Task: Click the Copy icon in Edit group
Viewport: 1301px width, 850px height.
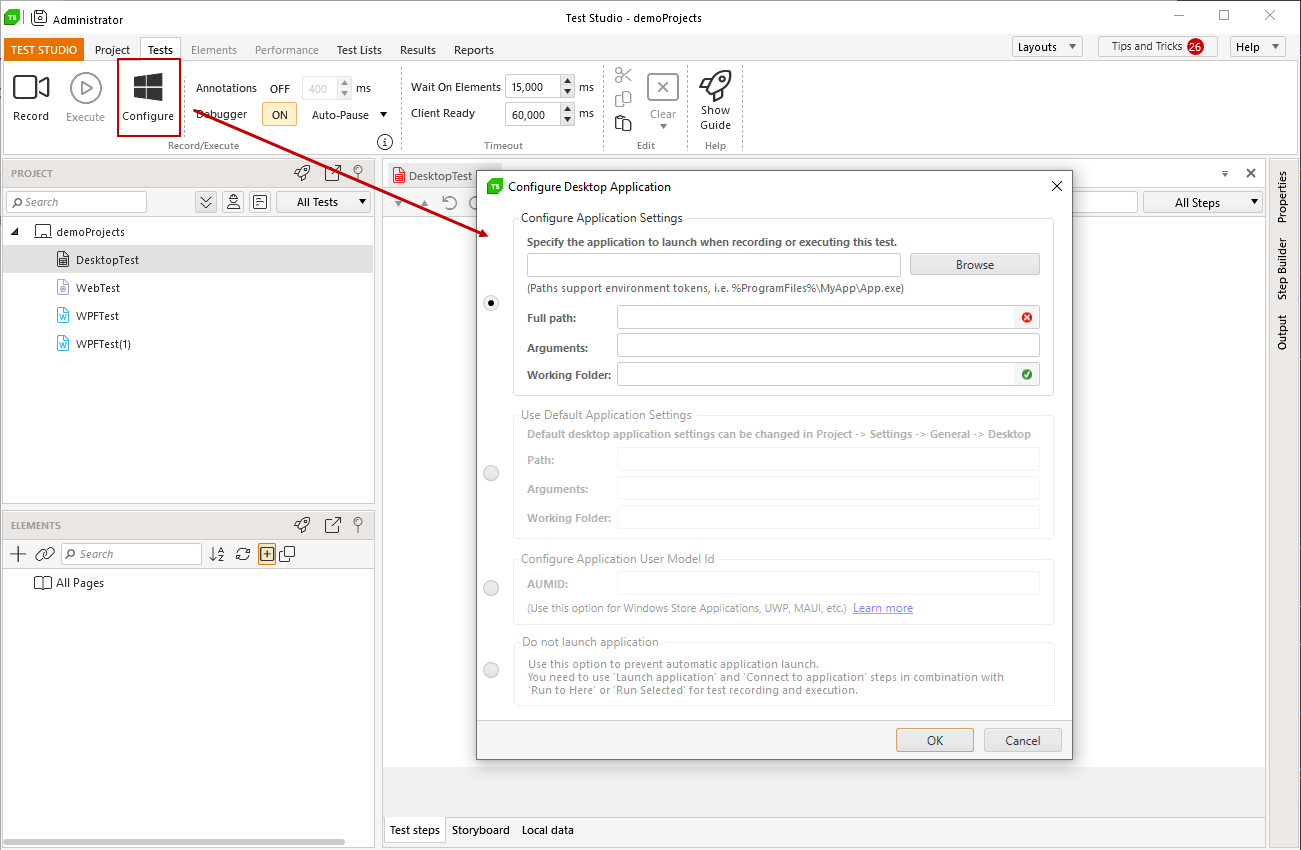Action: point(623,99)
